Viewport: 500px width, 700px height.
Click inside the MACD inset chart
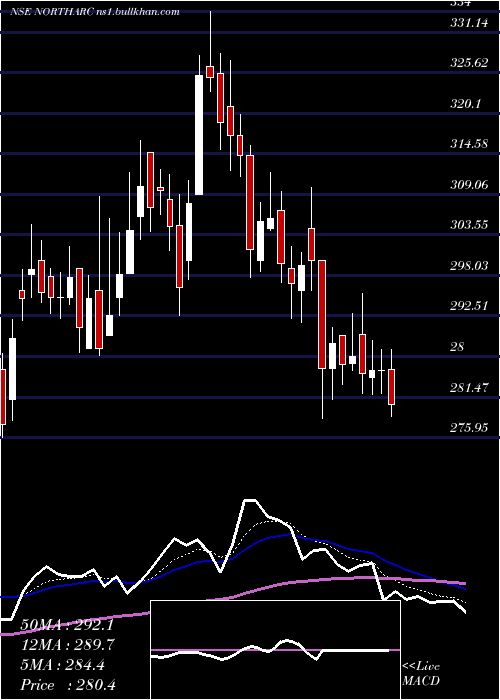coord(275,650)
